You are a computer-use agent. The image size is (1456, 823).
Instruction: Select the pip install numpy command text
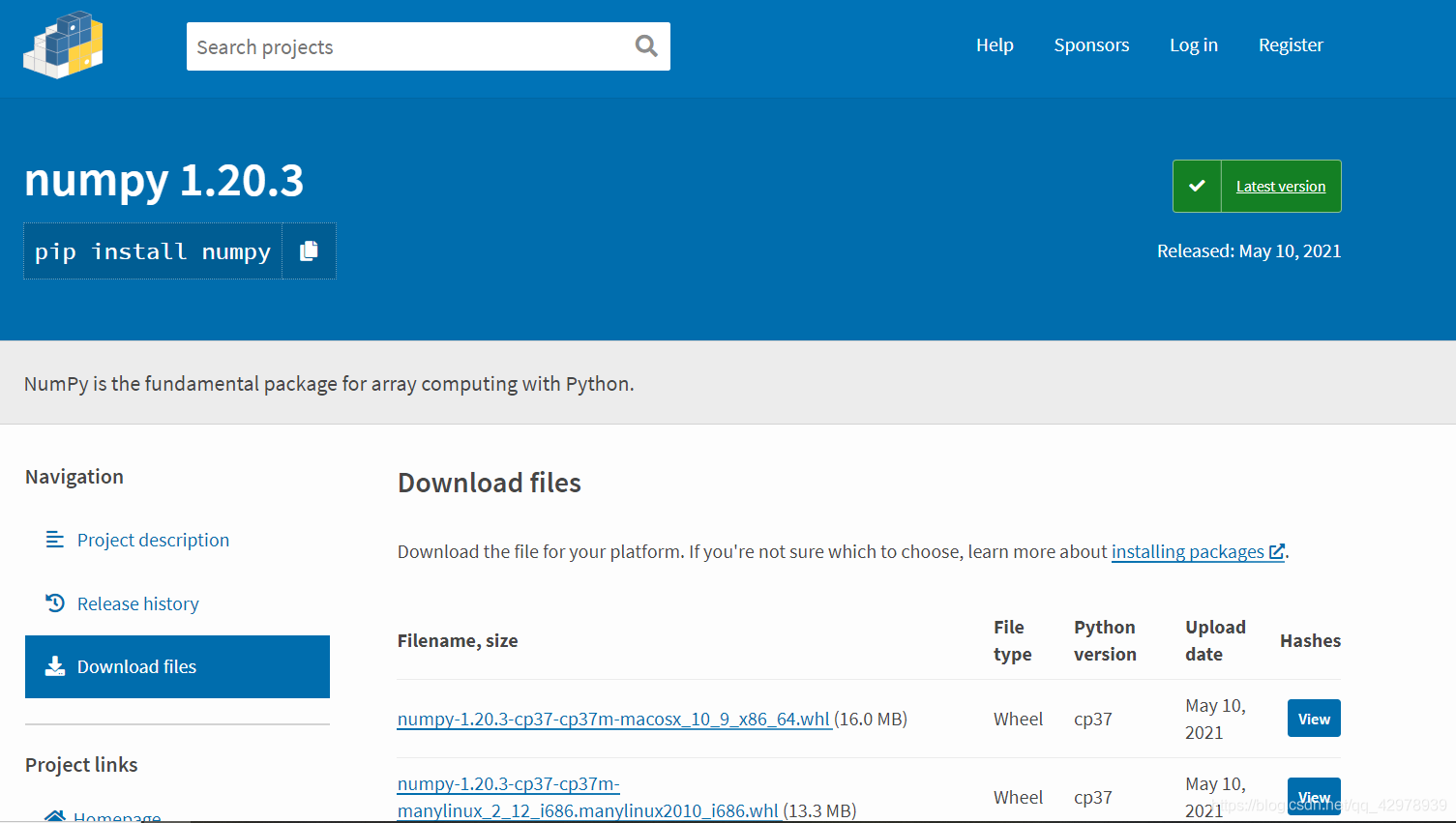[x=153, y=251]
